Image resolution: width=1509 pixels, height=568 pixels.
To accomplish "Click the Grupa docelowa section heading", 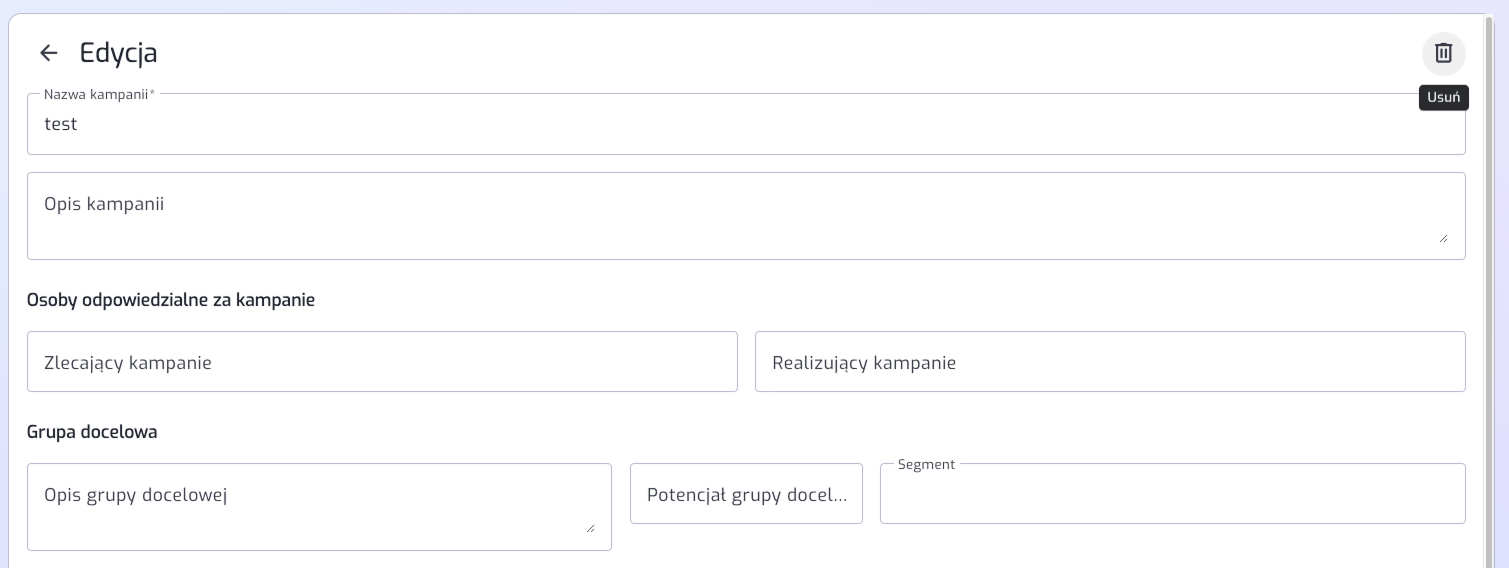I will (92, 432).
